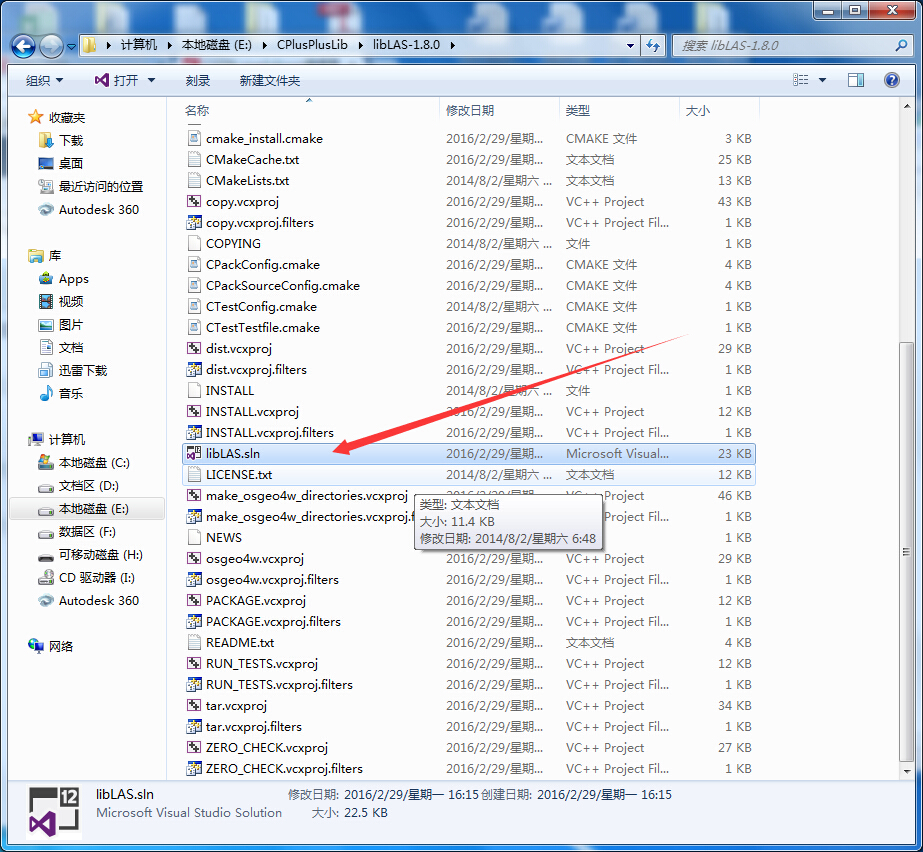Select the README.txt file icon
This screenshot has height=852, width=923.
tap(194, 642)
